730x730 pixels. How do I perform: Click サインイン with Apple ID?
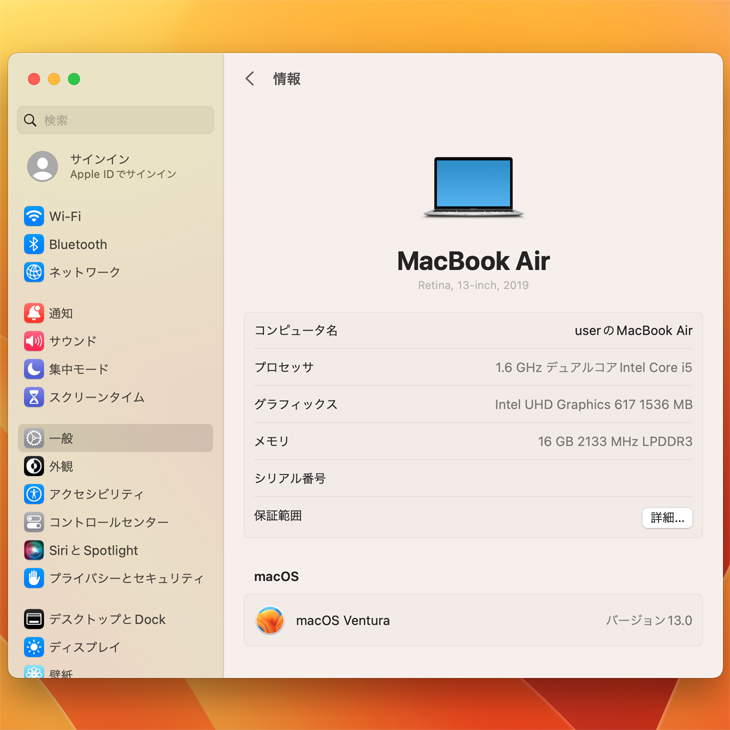(100, 166)
